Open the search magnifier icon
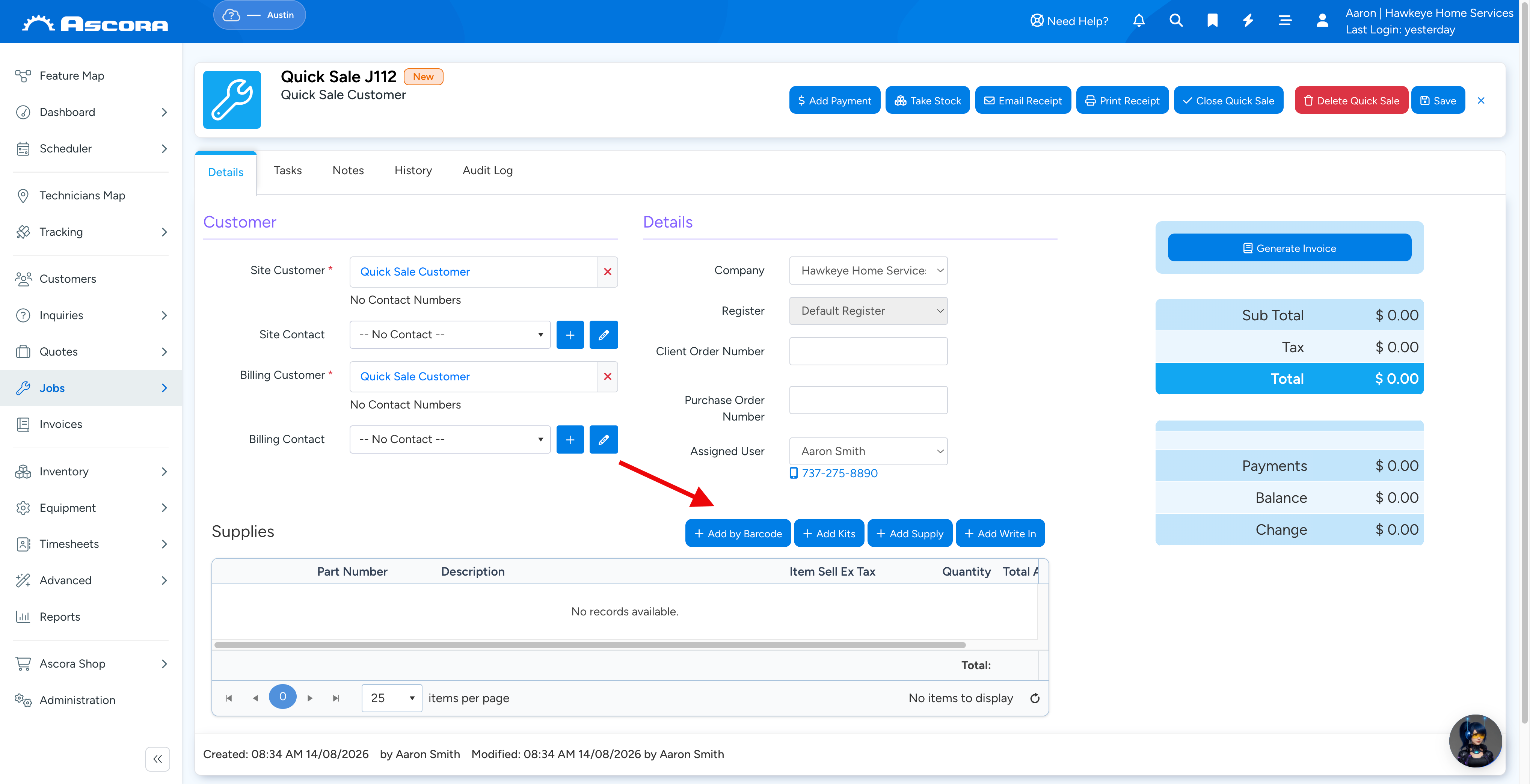The width and height of the screenshot is (1530, 784). click(1175, 21)
